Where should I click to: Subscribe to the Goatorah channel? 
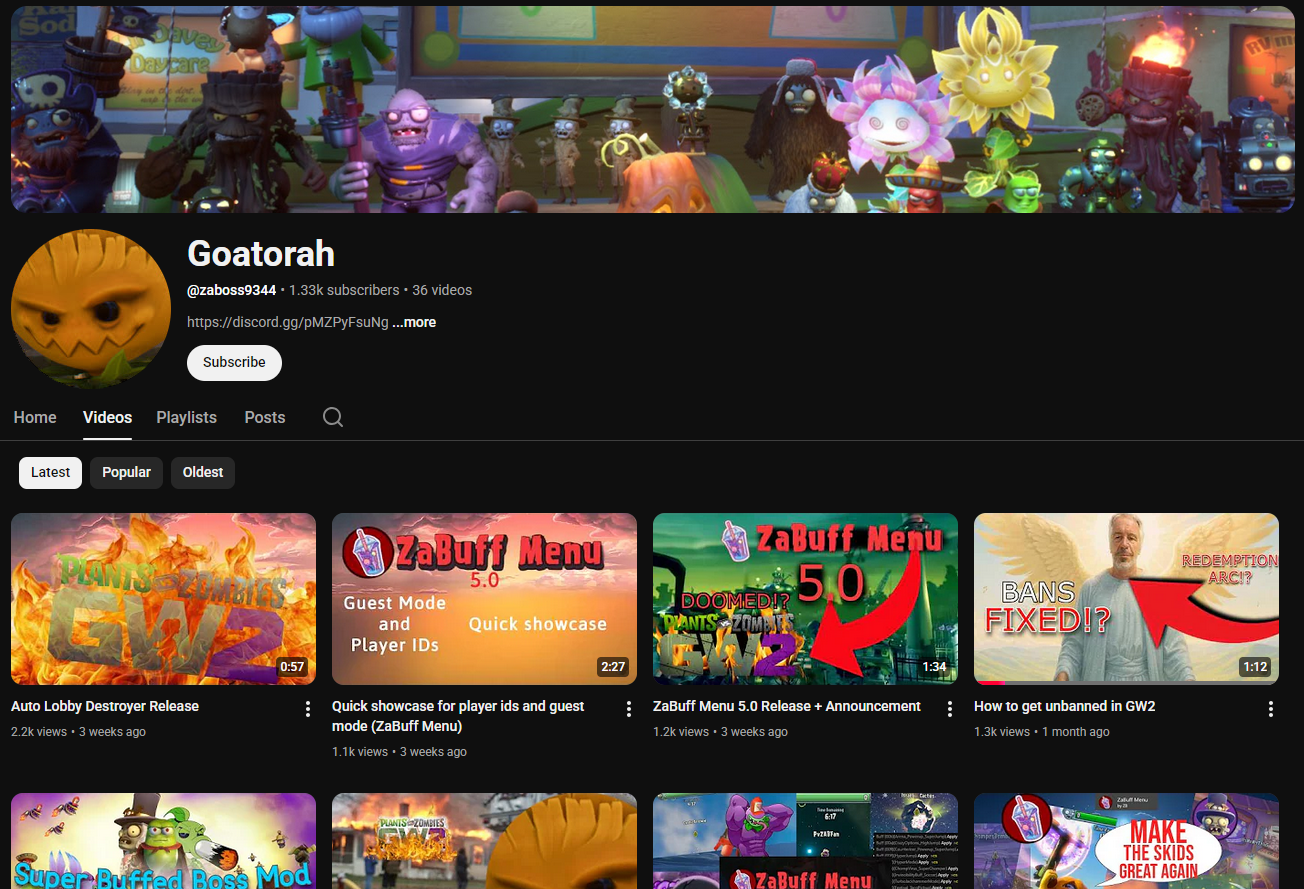point(234,362)
